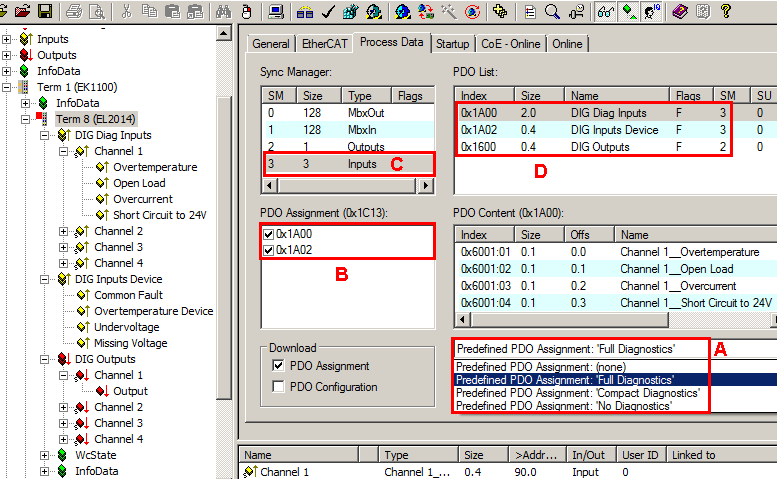Expand Channel 4 under DIG Outputs
777x479 pixels.
click(63, 439)
